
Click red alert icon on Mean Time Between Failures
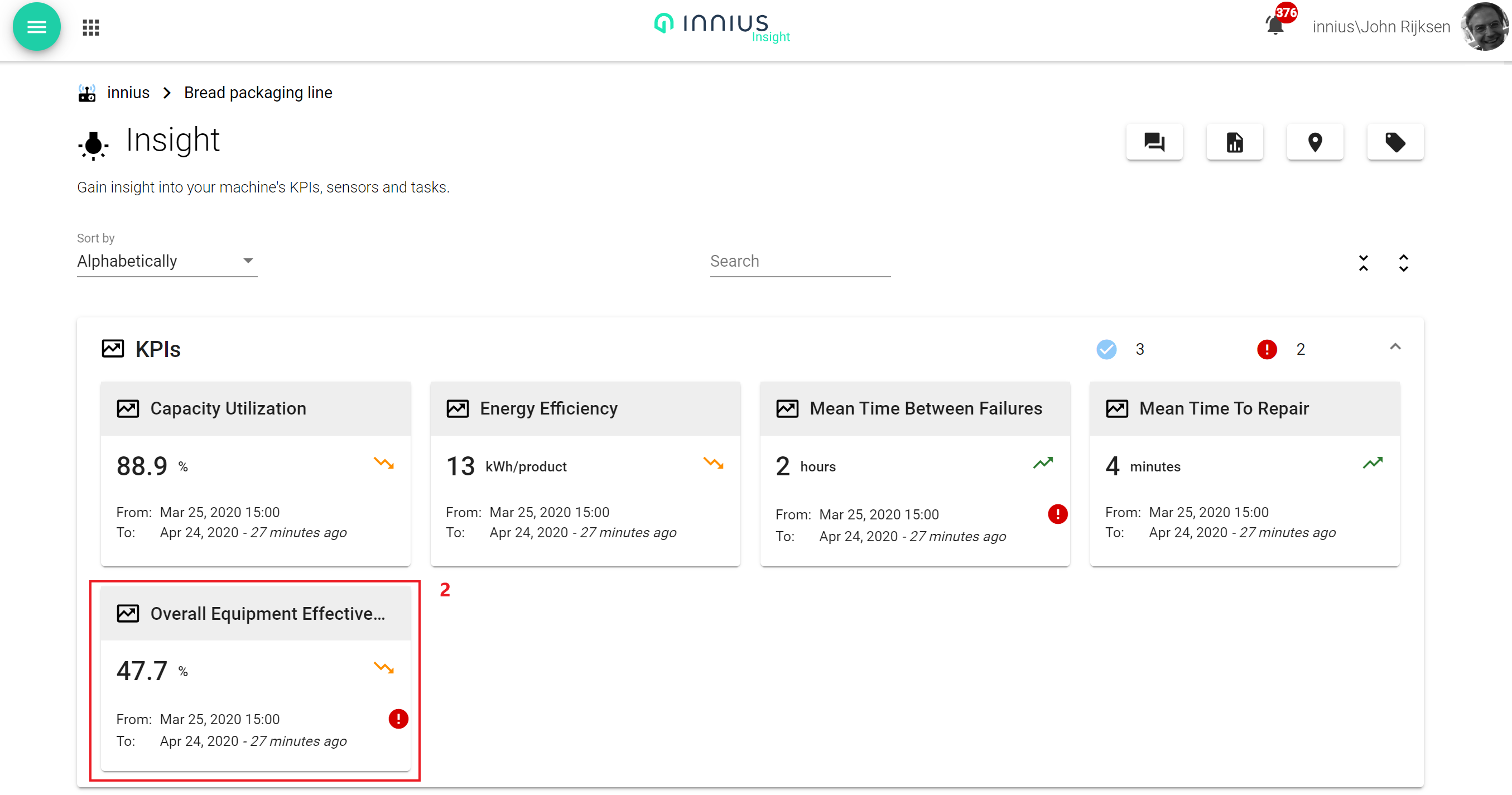(1057, 514)
